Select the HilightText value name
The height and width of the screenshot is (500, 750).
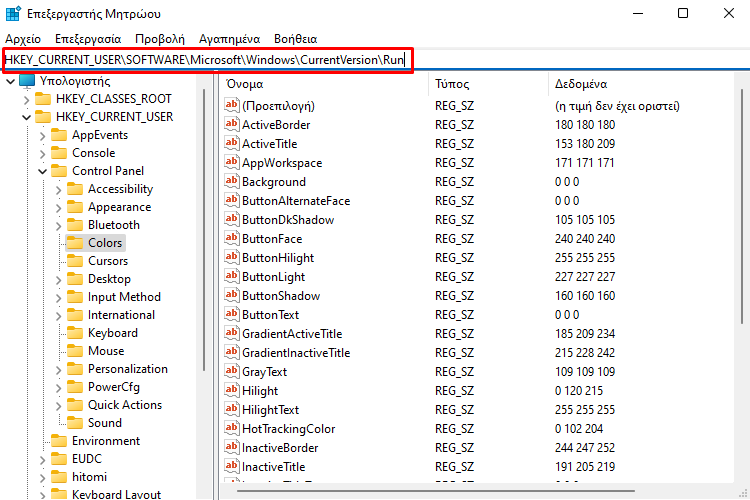[270, 410]
